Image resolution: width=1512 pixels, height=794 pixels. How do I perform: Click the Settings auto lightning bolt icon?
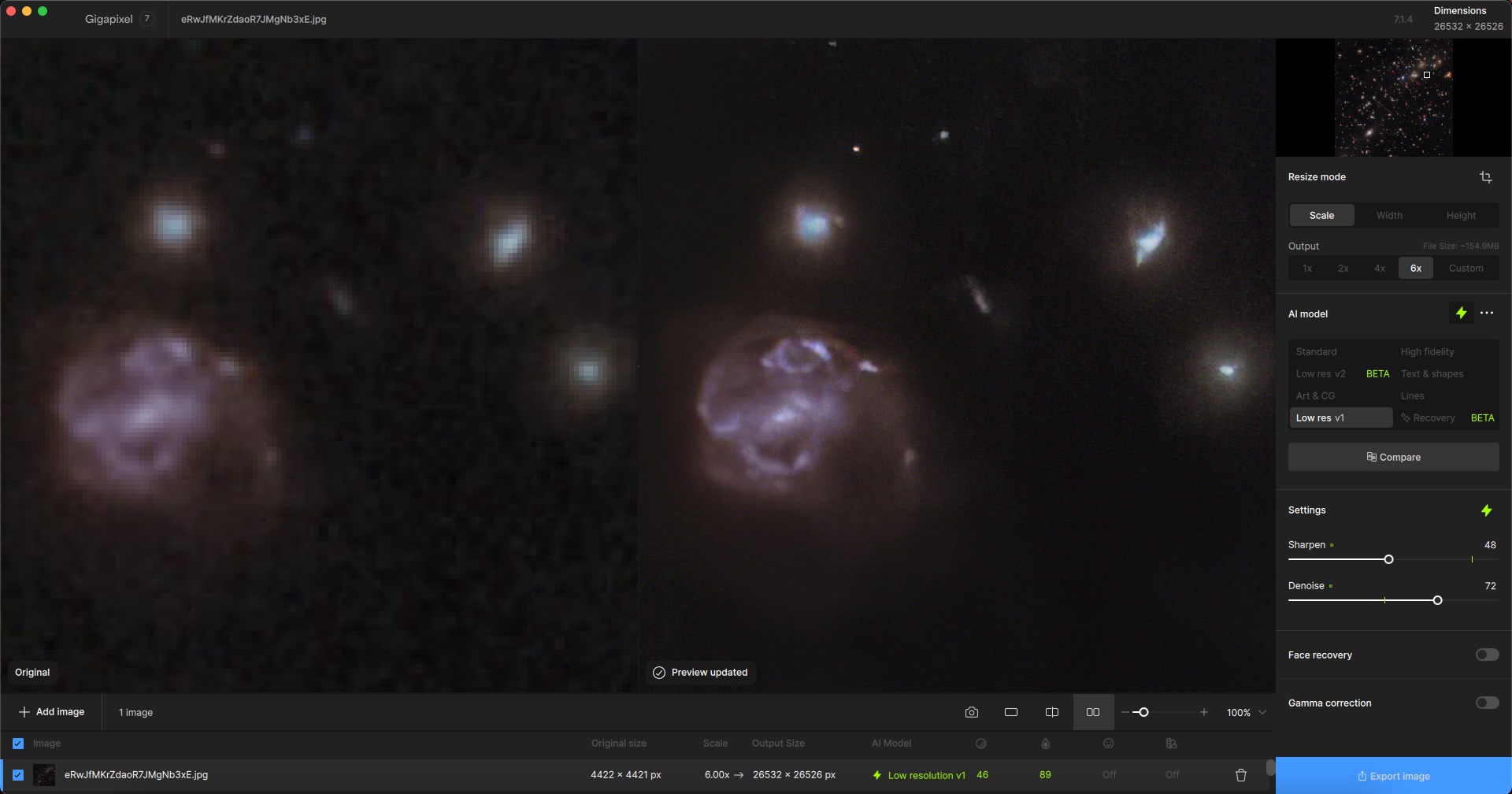pyautogui.click(x=1486, y=510)
